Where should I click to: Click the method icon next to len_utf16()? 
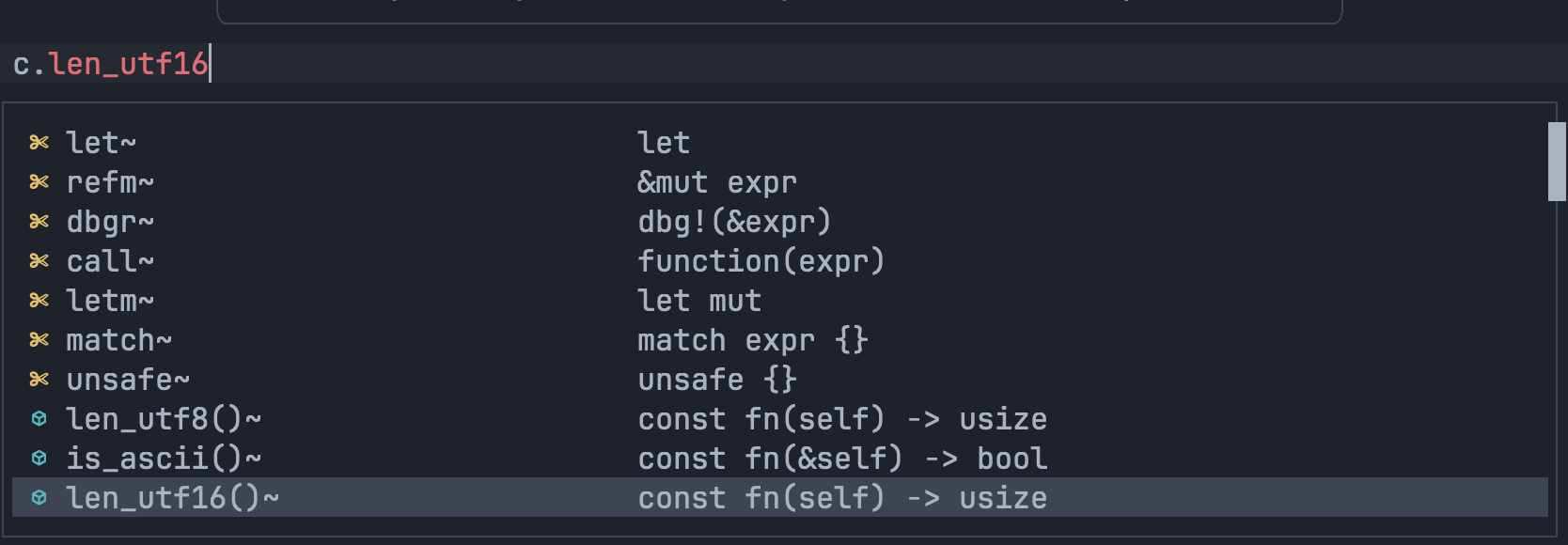click(39, 497)
